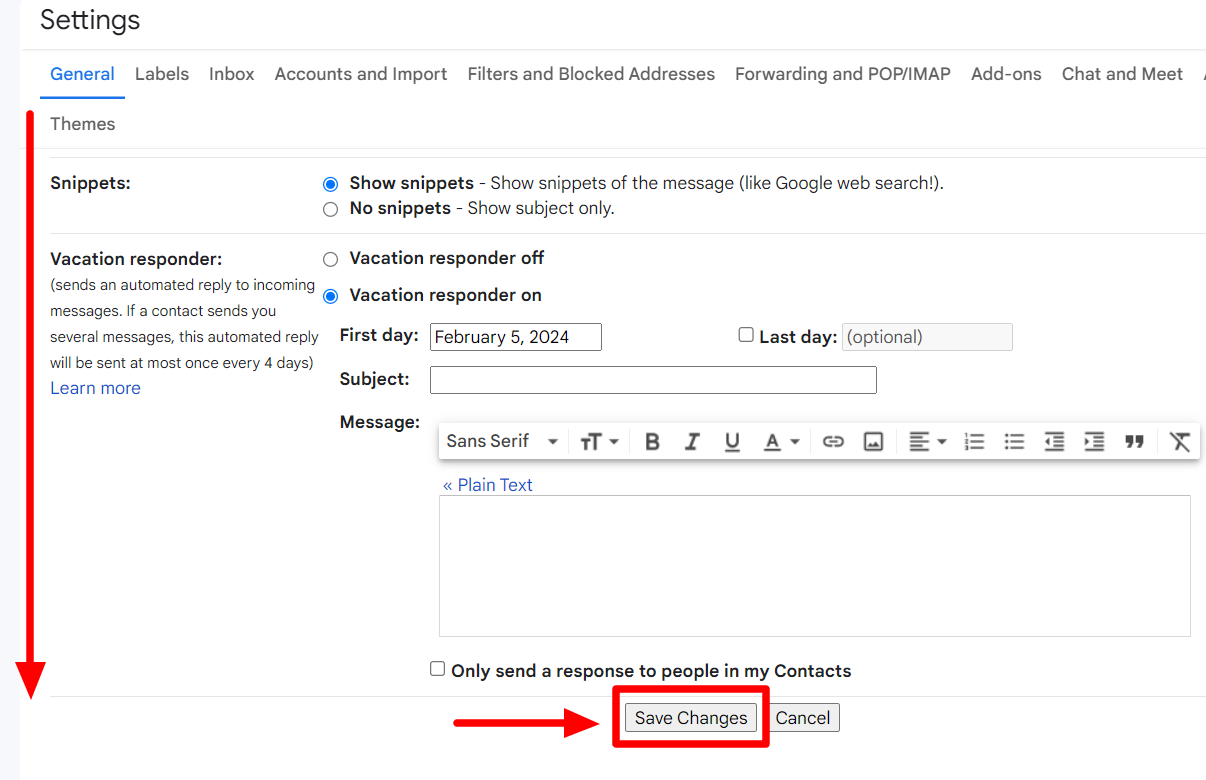The width and height of the screenshot is (1206, 780).
Task: Open the text color picker dropdown
Action: 781,441
